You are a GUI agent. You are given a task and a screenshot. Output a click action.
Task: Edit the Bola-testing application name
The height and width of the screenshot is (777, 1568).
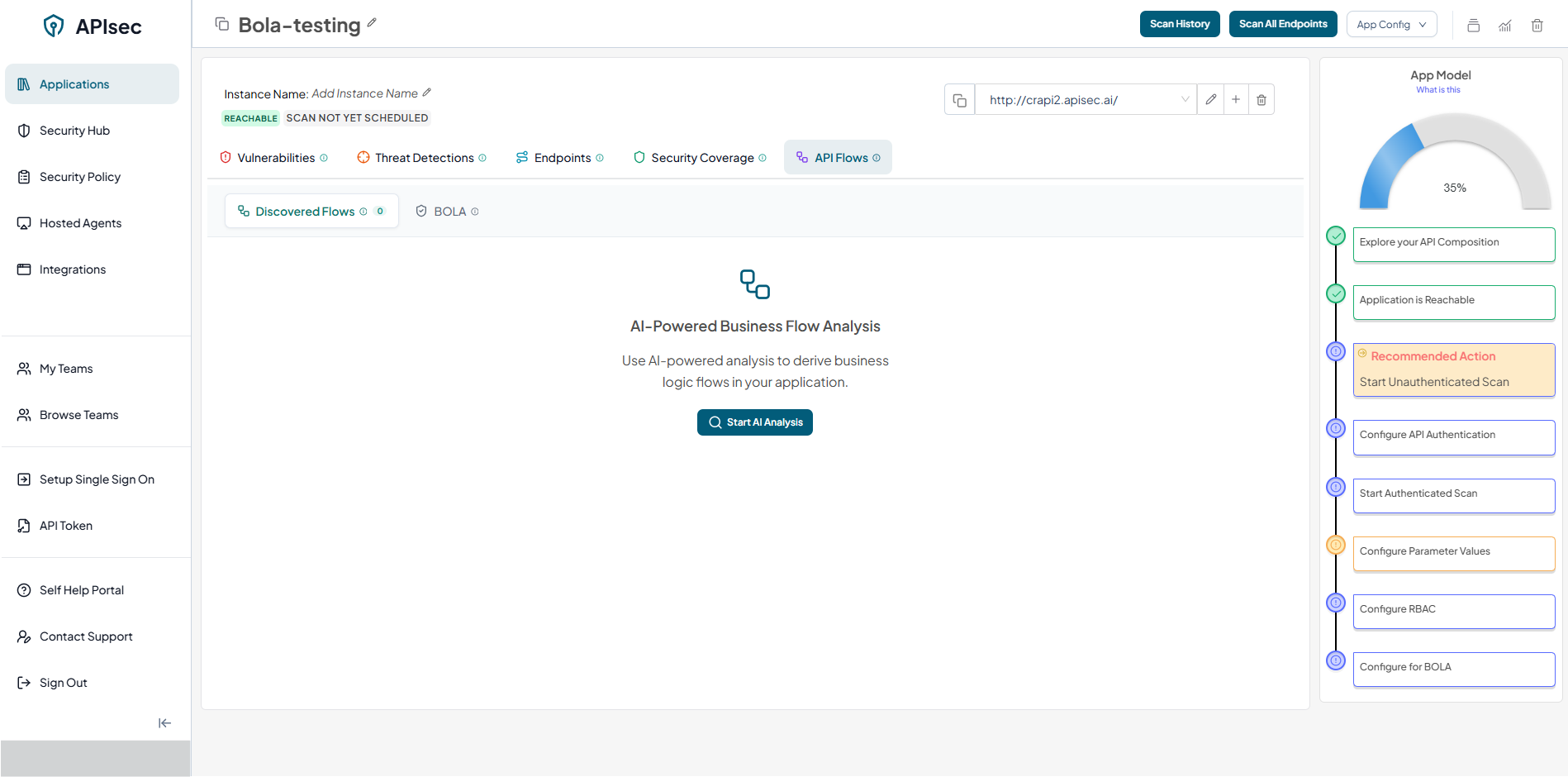[372, 23]
